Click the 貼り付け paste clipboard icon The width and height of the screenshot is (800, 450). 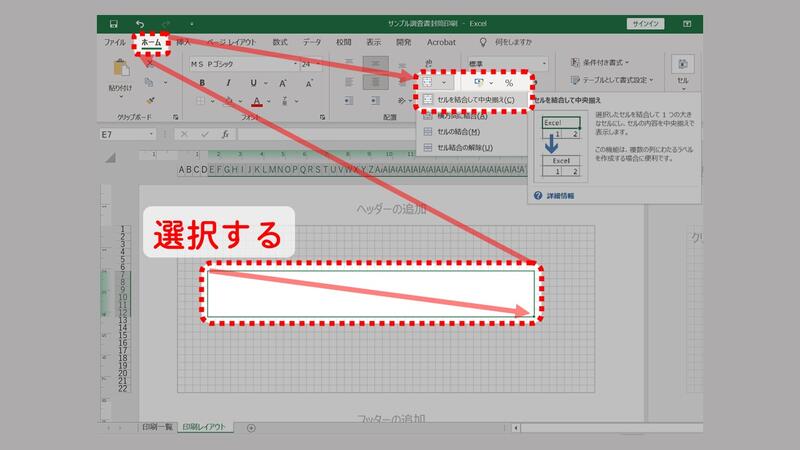[x=121, y=68]
